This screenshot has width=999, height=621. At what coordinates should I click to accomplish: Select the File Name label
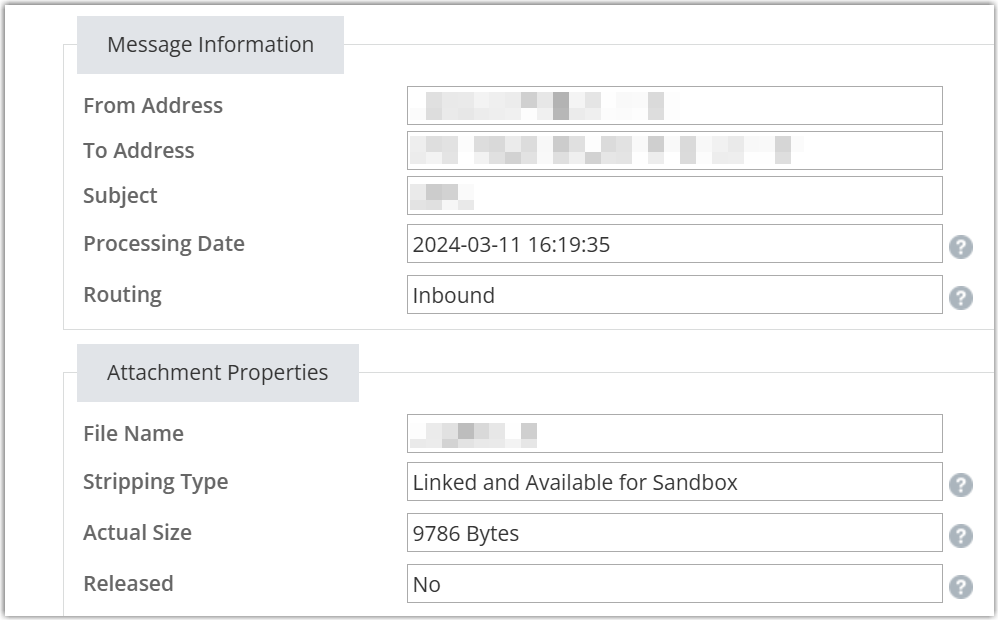[133, 434]
